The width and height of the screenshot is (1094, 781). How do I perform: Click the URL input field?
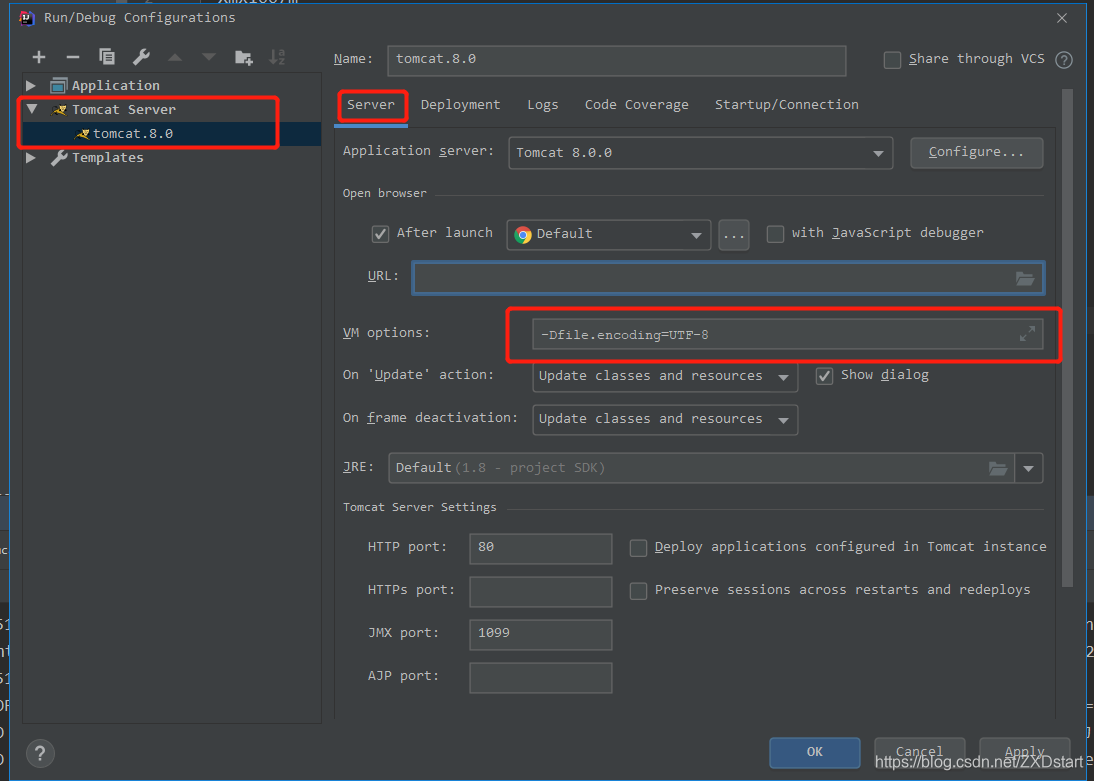pos(728,278)
